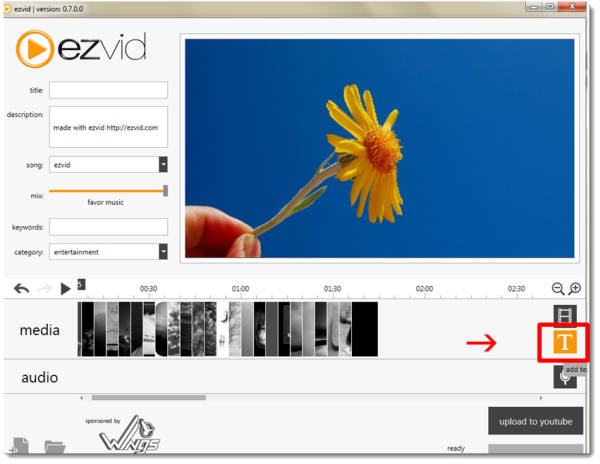600x464 pixels.
Task: Click the redo arrow above the timeline
Action: (x=44, y=288)
